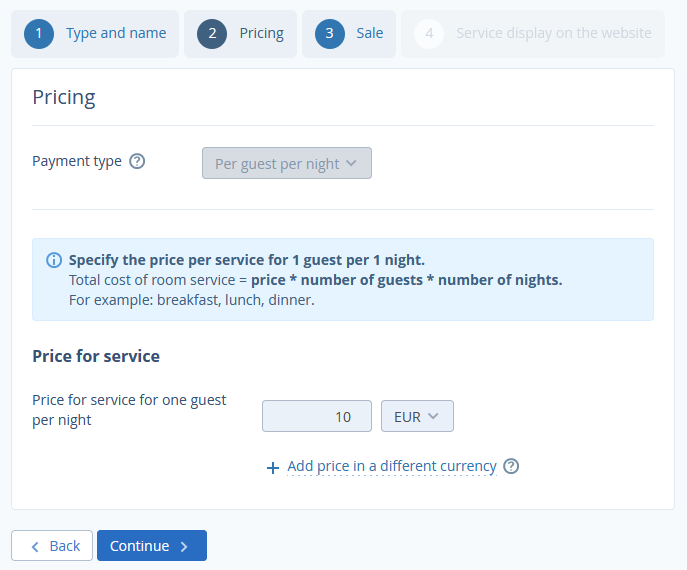Go Back to the previous step

click(x=52, y=545)
